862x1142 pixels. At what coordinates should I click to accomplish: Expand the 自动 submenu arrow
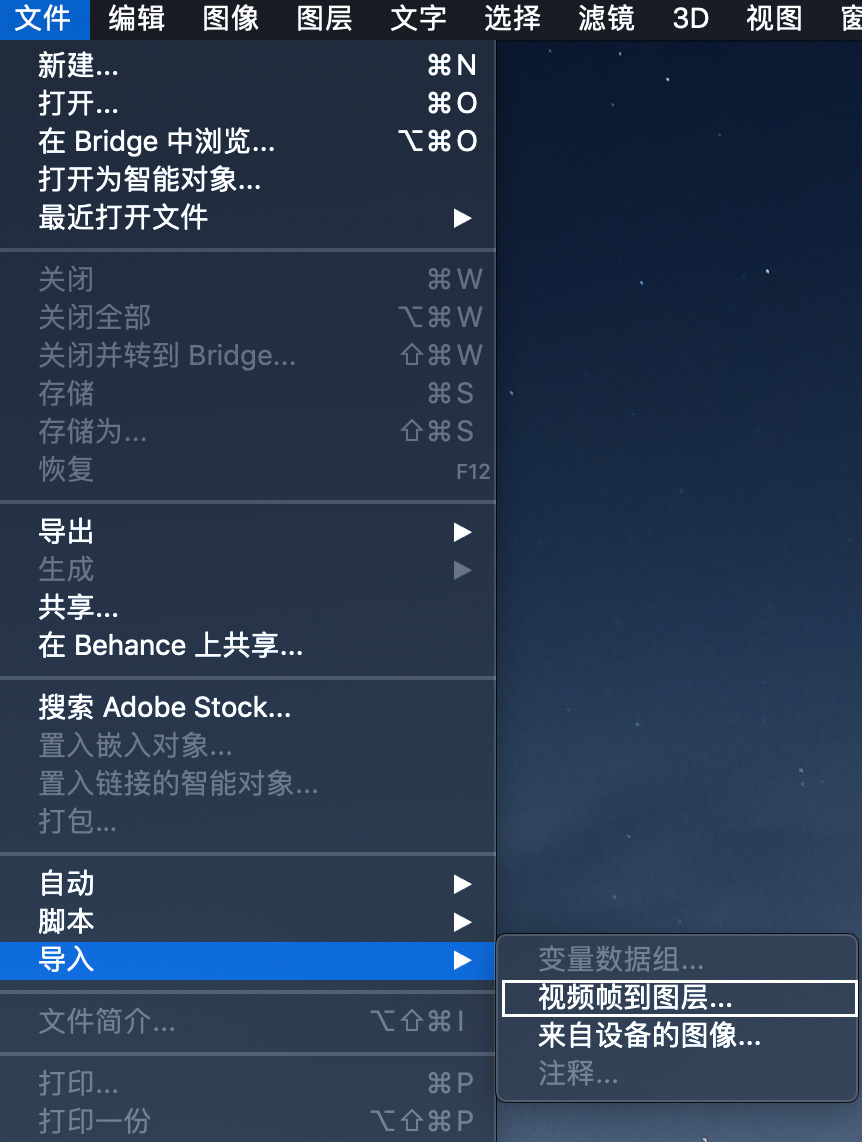(x=462, y=884)
